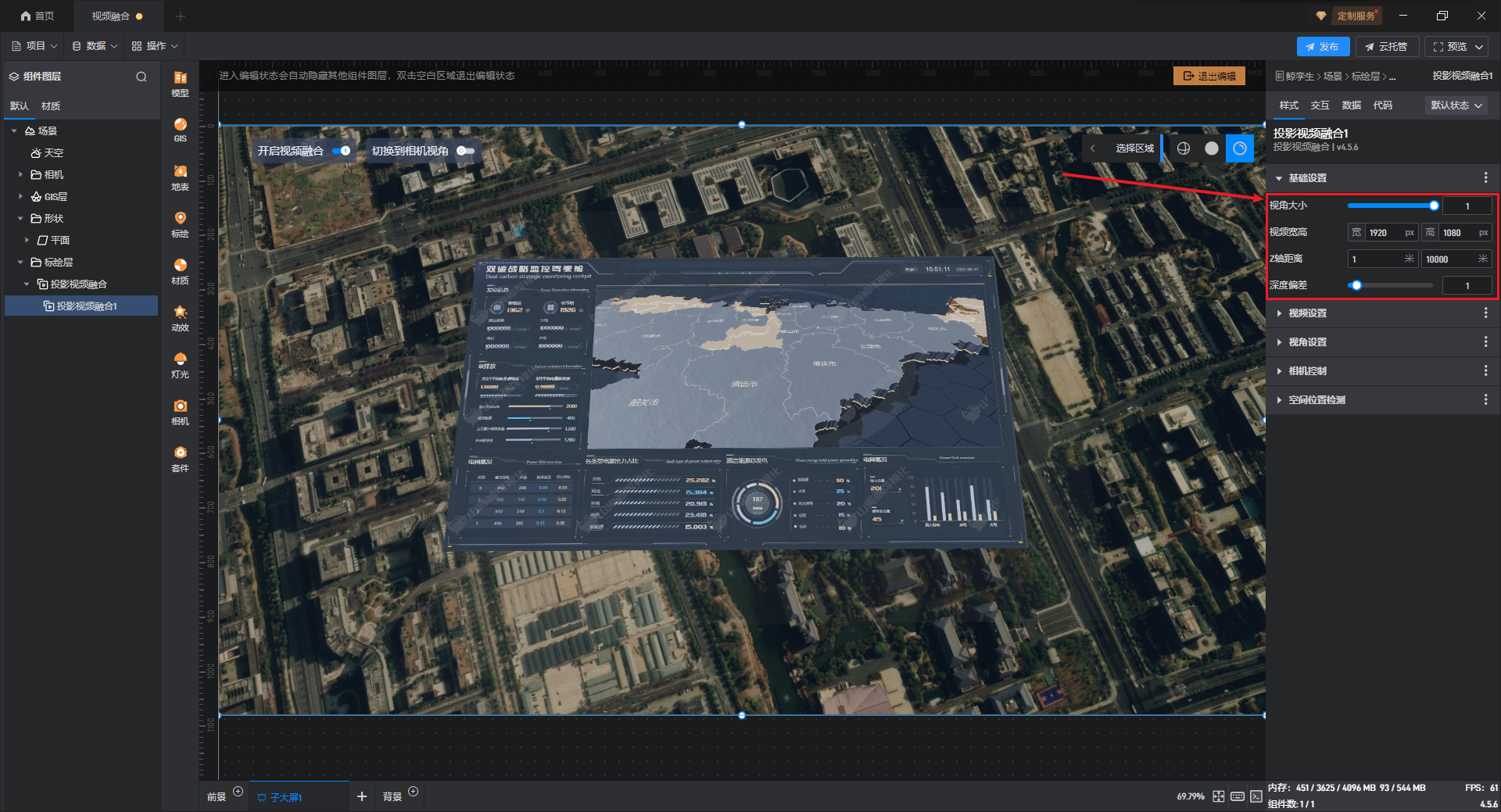Click the Z轴距离 far value field showing 10000

[x=1456, y=259]
